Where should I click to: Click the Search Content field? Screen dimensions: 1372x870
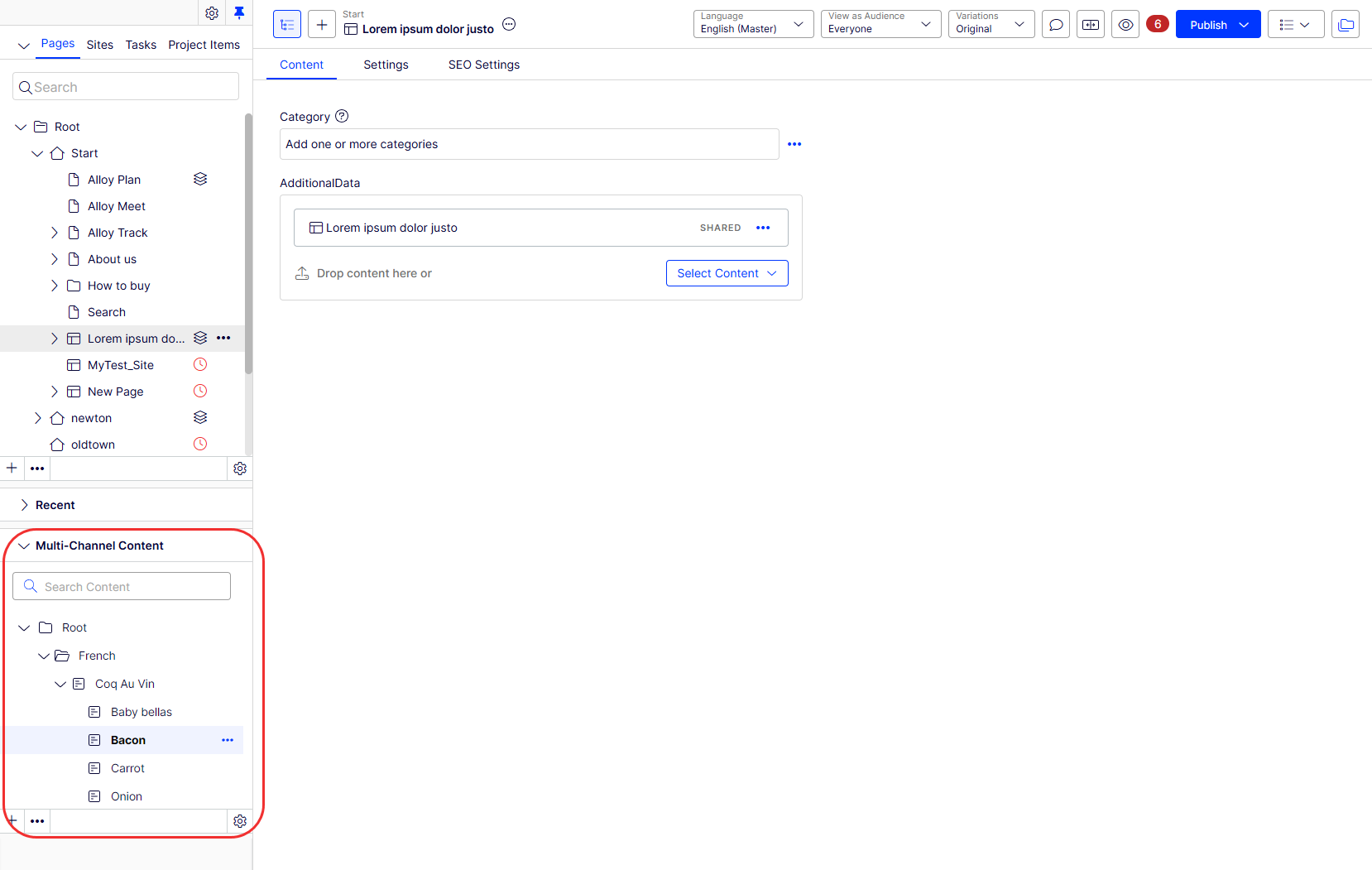pyautogui.click(x=122, y=586)
